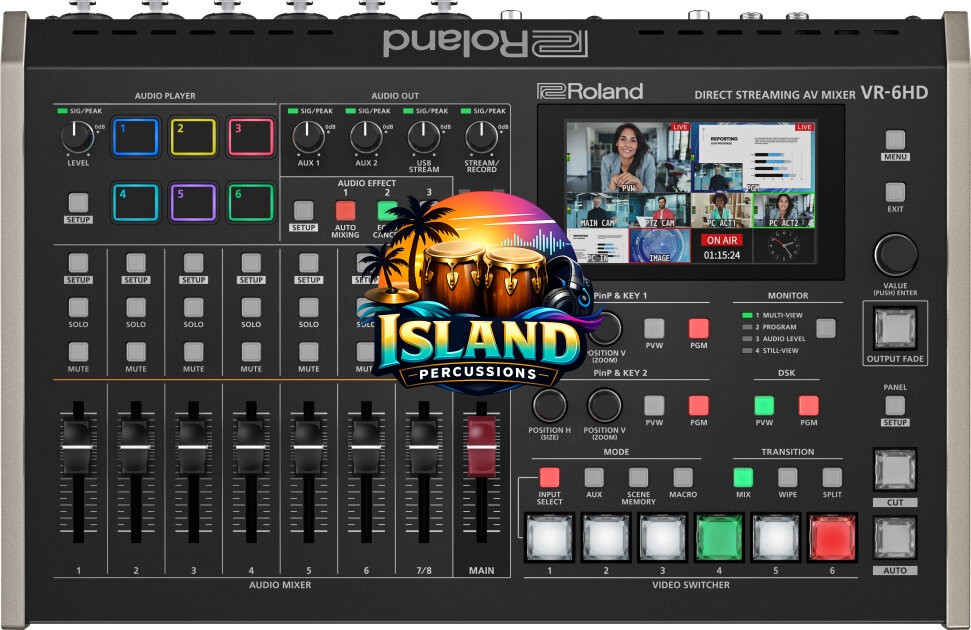This screenshot has height=630, width=971.
Task: Choose the SPLIT transition
Action: tap(832, 477)
